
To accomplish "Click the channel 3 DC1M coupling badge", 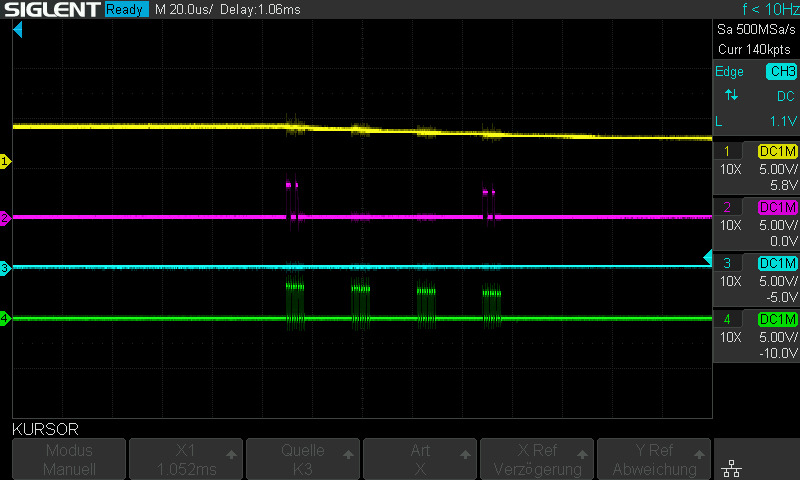I will [x=778, y=264].
